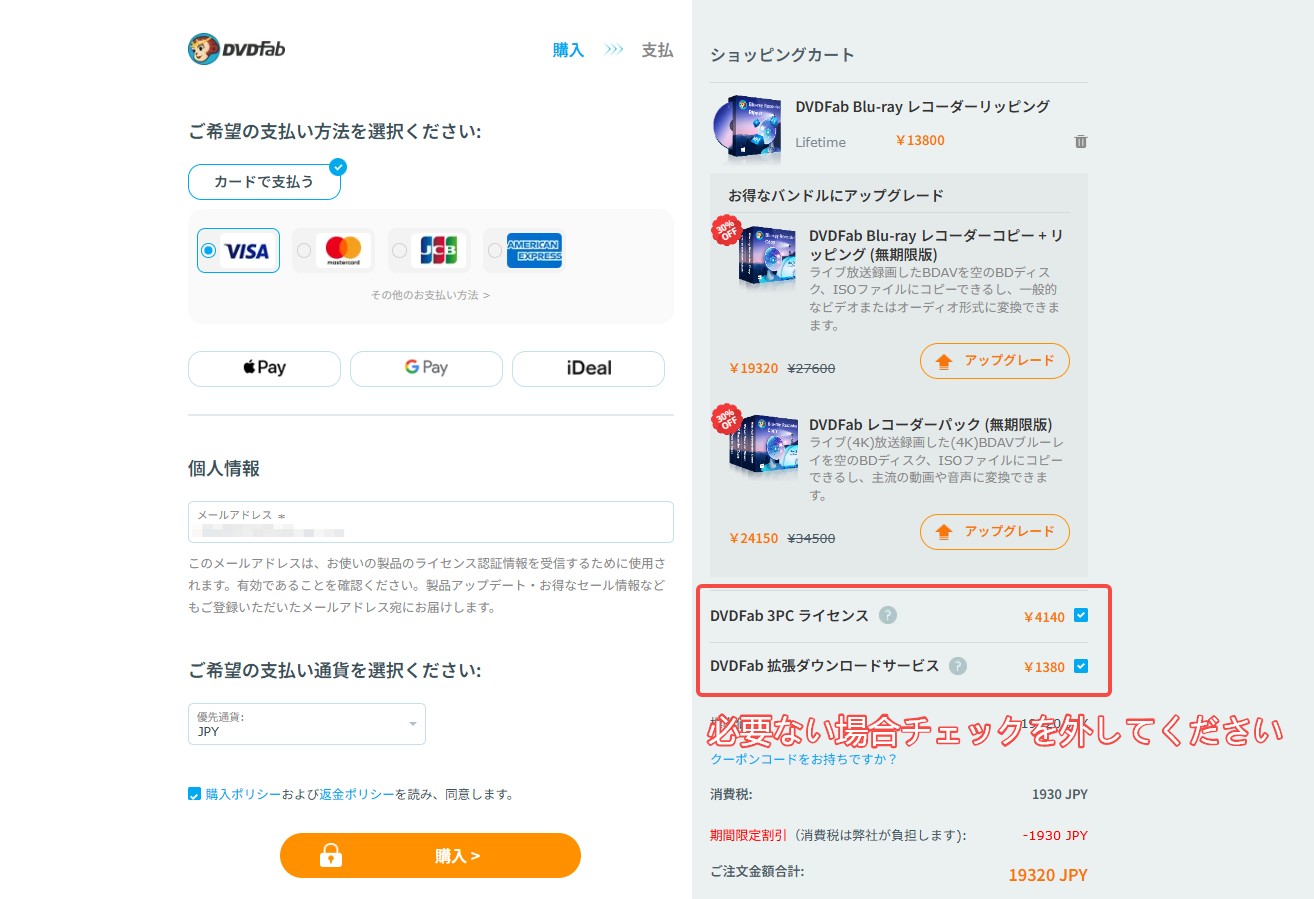Click the American Express logo

[x=534, y=251]
